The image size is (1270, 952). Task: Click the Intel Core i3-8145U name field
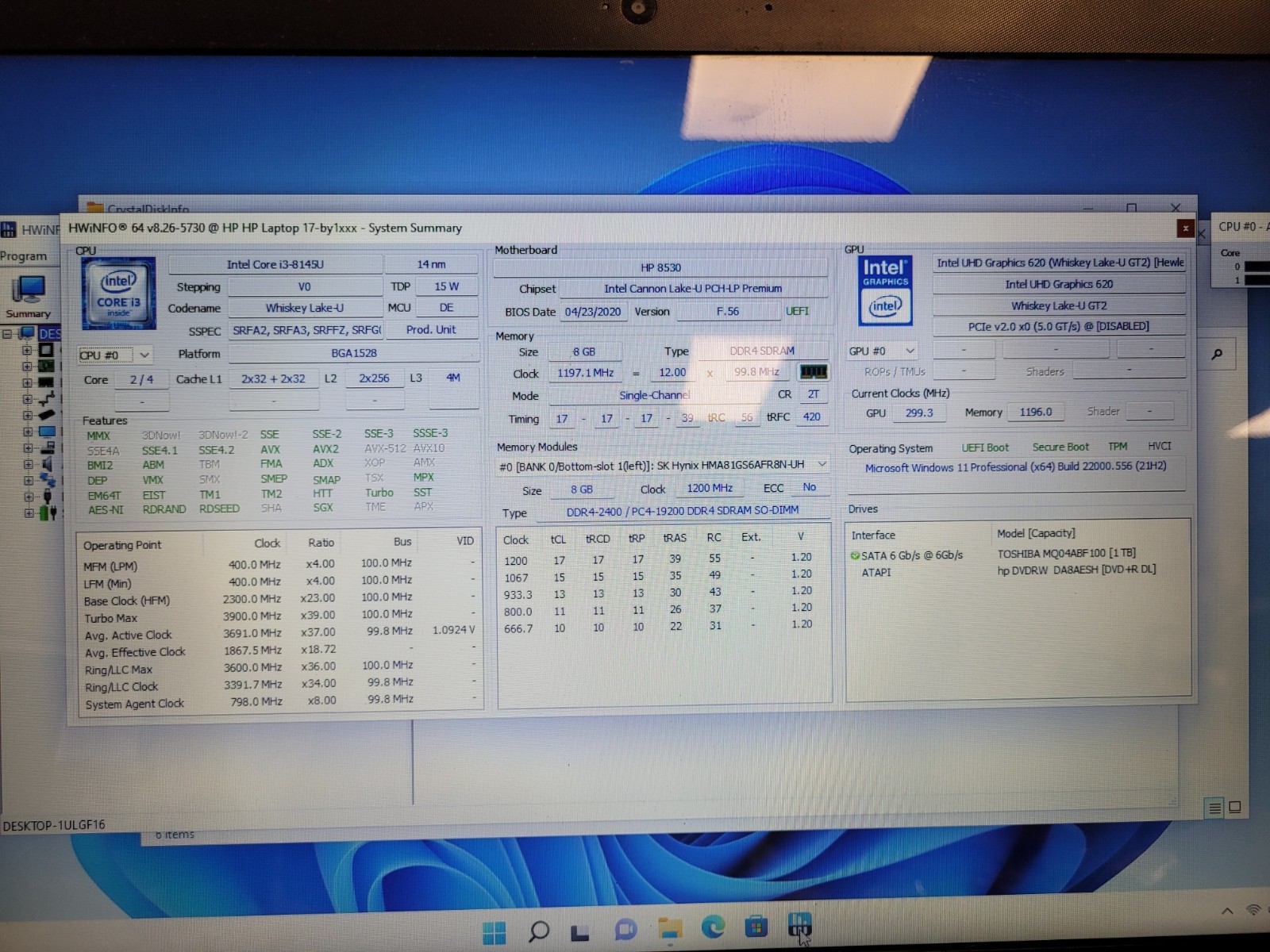pos(275,264)
